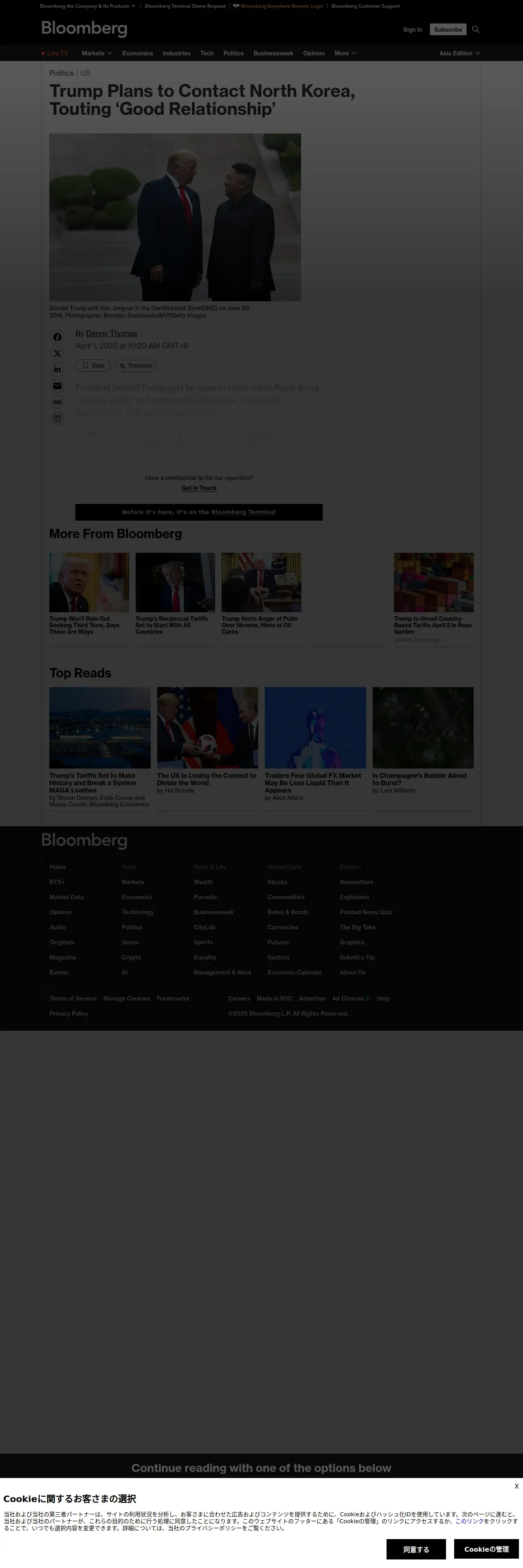Screen dimensions: 523x1568
Task: Click footer CityLab link
Action: [x=204, y=928]
